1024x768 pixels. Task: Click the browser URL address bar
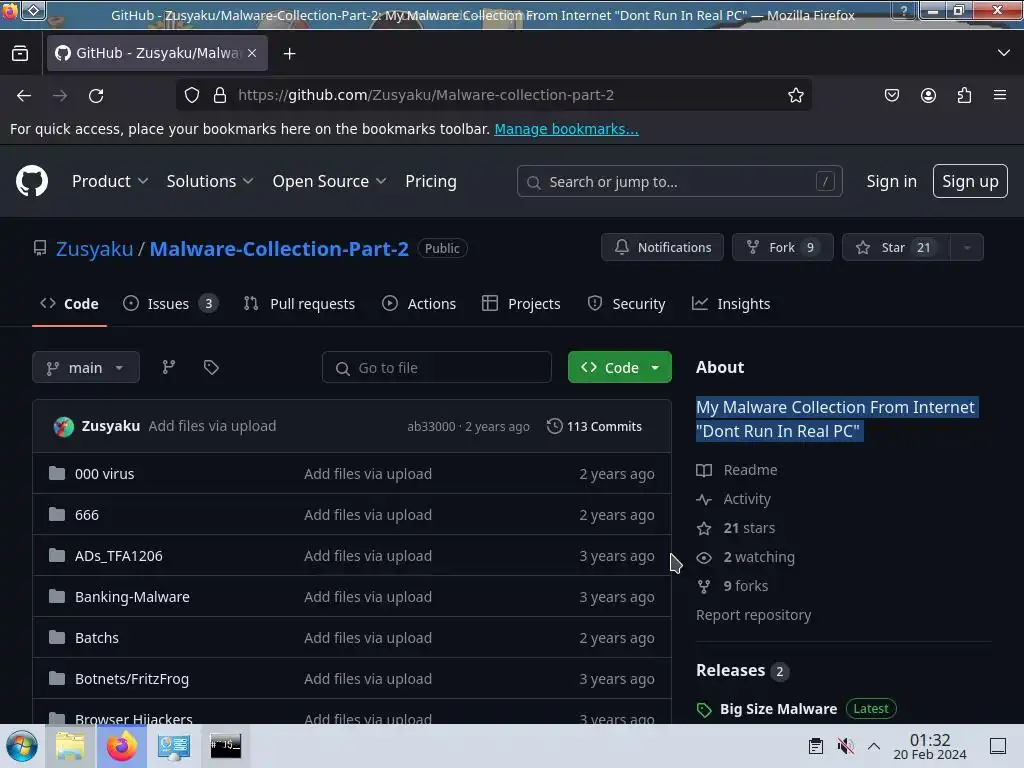tap(493, 95)
